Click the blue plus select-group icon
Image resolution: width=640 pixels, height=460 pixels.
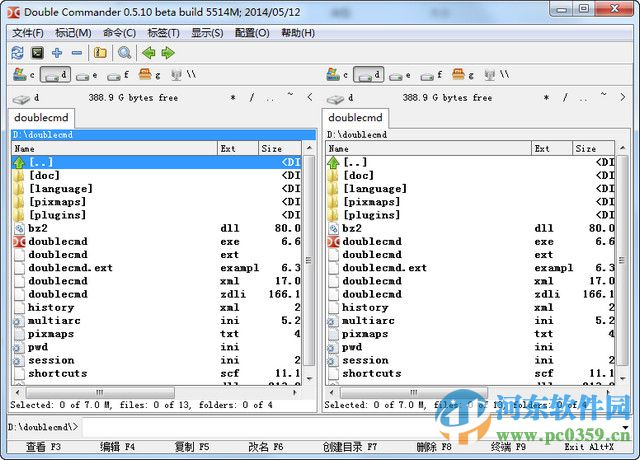57,53
